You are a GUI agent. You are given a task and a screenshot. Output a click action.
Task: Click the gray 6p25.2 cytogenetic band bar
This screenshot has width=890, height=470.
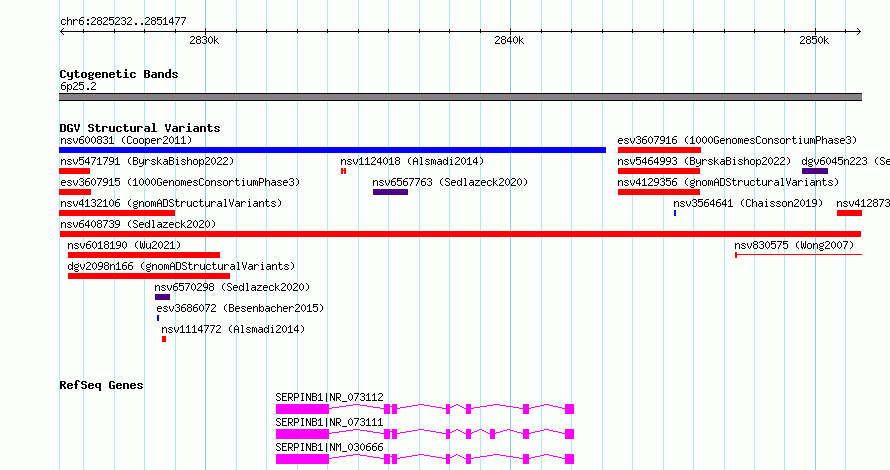[460, 97]
